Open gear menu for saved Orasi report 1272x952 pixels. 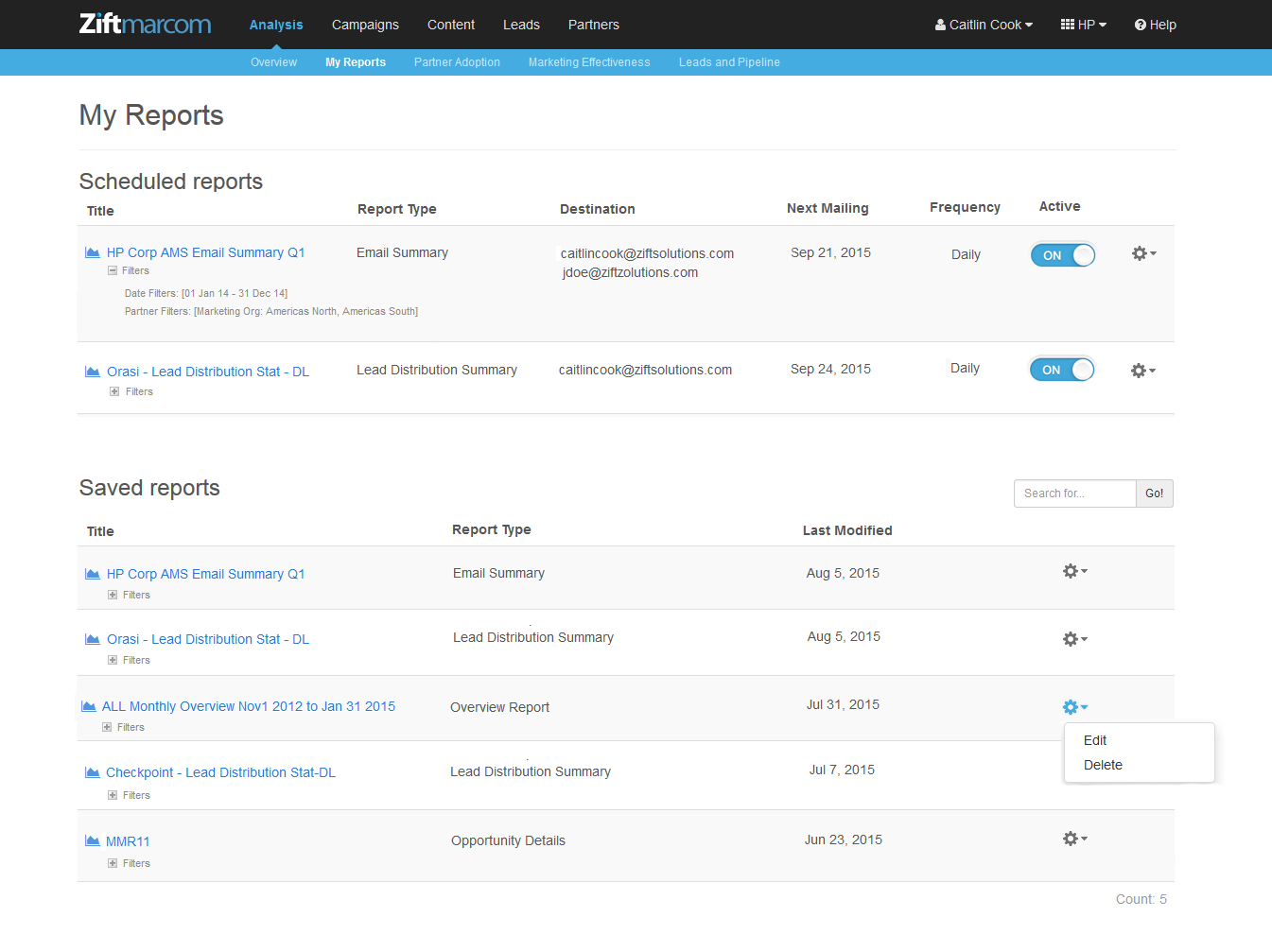click(x=1074, y=639)
